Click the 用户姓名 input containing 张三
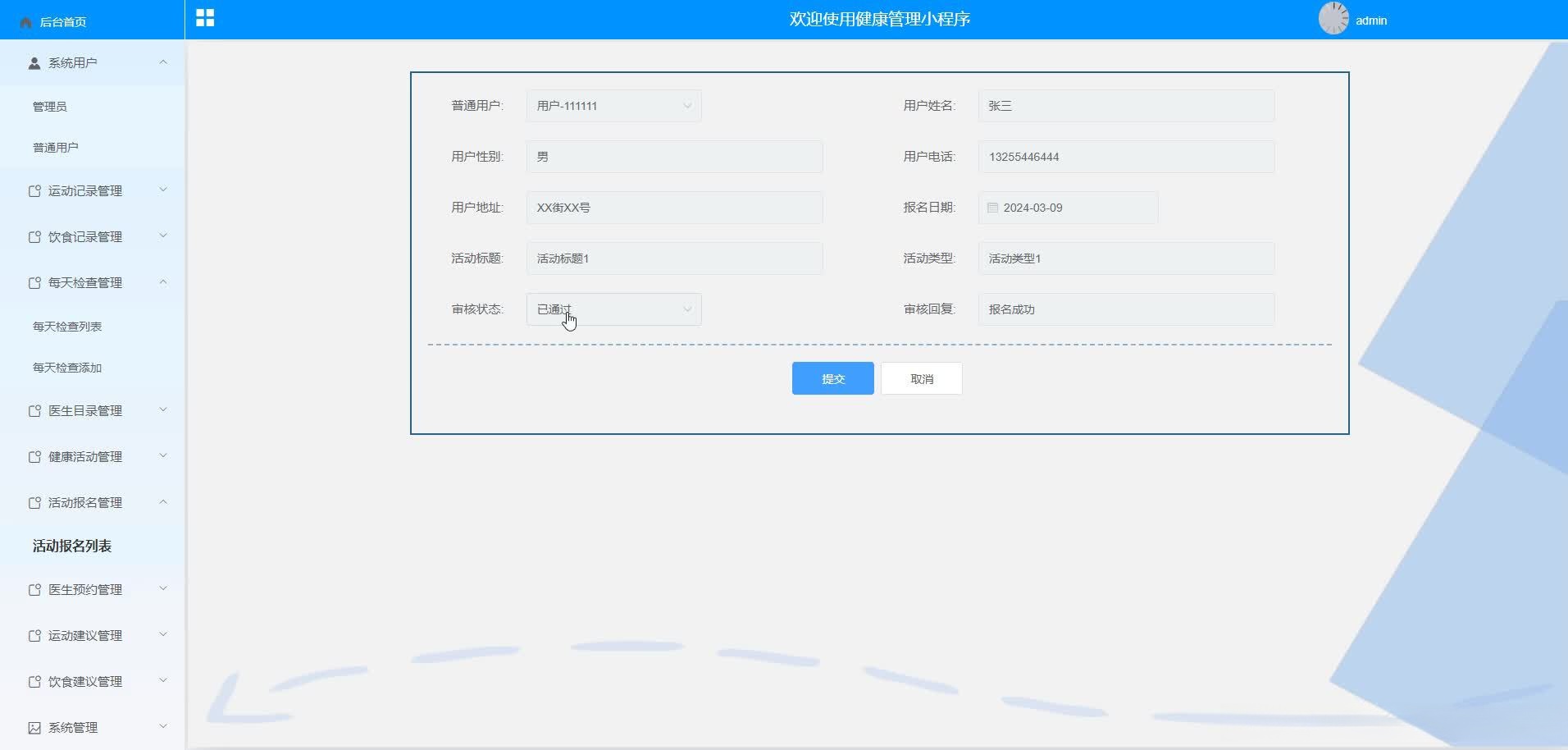1568x750 pixels. 1125,105
